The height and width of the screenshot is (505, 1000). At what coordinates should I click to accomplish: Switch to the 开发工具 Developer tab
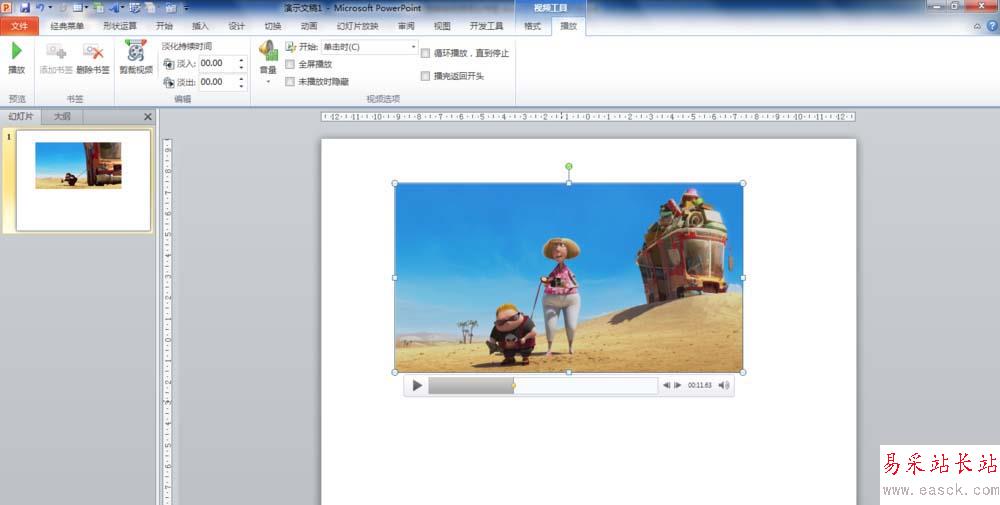pos(487,26)
